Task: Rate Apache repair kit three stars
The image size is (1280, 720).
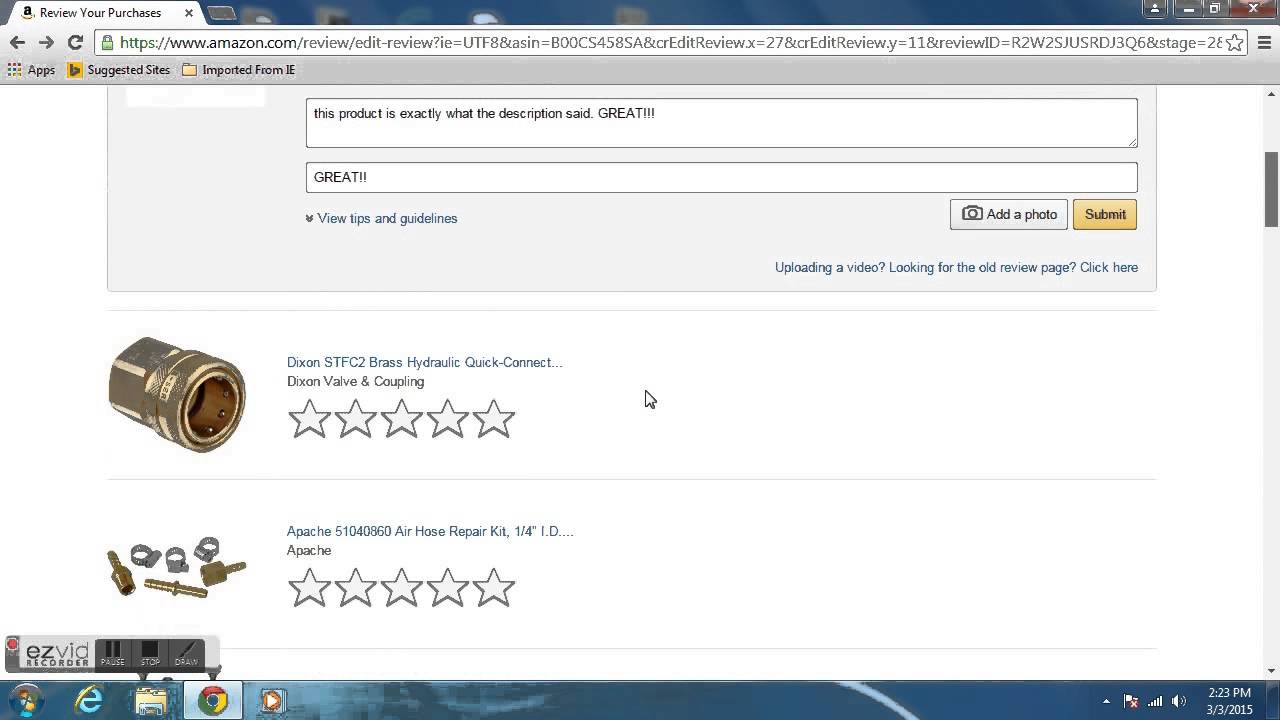Action: (401, 588)
